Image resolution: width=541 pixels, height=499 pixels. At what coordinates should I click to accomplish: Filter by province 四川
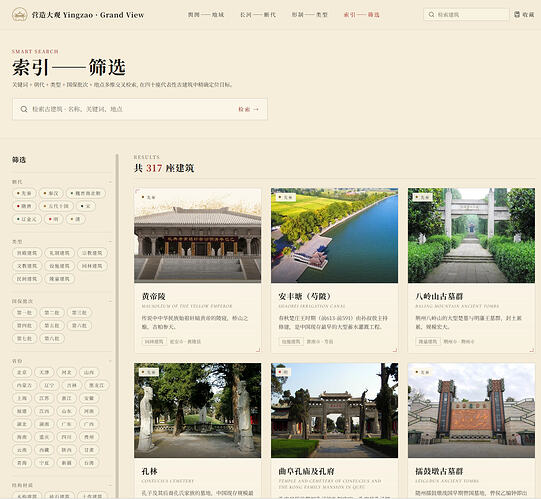[x=67, y=437]
